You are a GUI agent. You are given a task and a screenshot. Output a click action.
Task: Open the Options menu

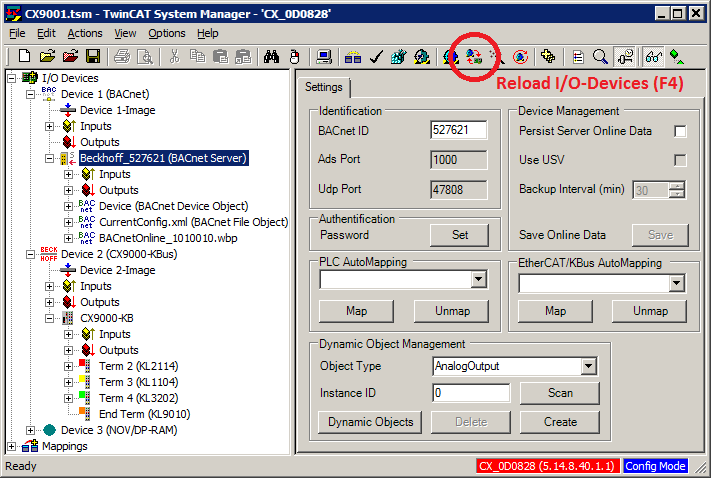[167, 33]
